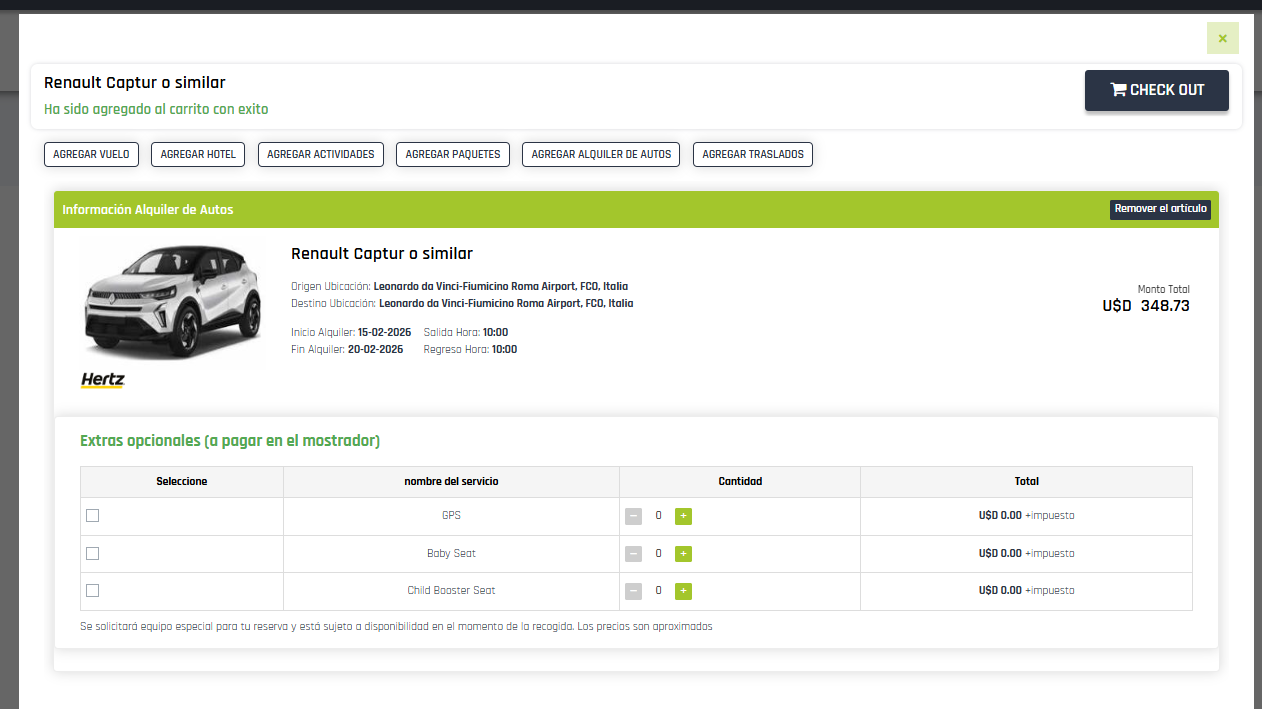This screenshot has width=1262, height=709.
Task: Close the cart dialog with the X icon
Action: (1222, 38)
